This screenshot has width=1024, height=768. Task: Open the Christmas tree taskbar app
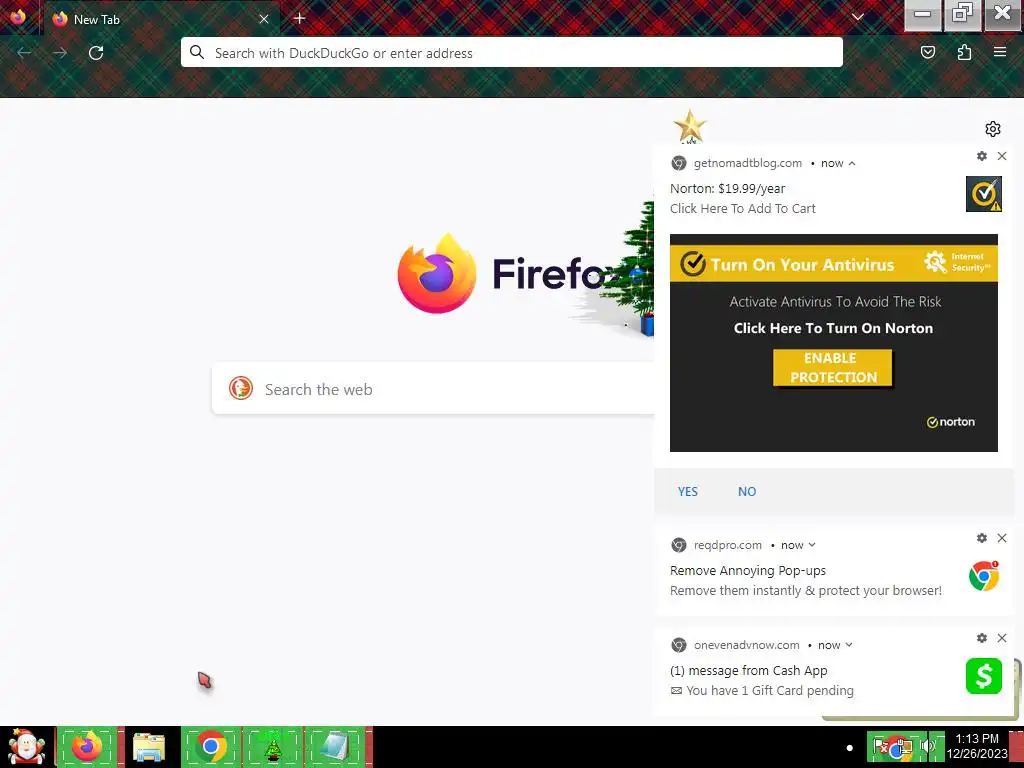272,746
